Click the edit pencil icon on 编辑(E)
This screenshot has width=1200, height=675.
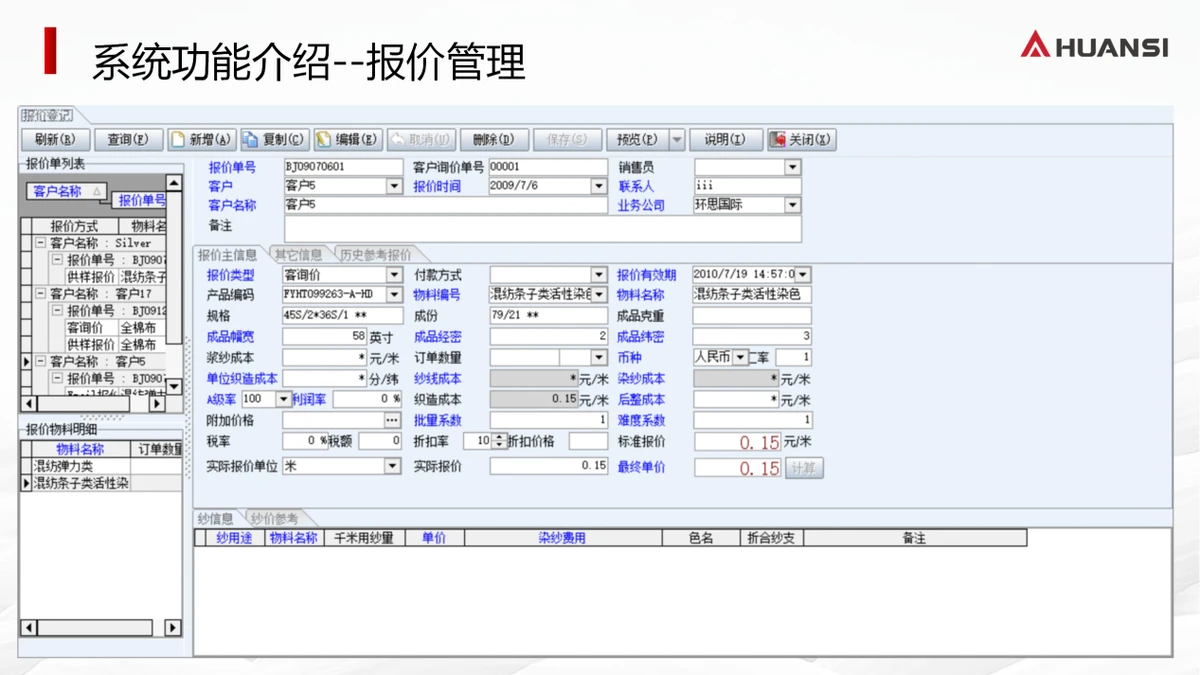click(x=324, y=140)
